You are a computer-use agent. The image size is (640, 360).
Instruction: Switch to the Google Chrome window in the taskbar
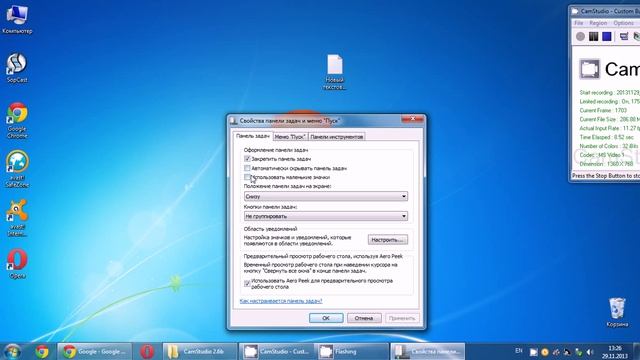click(x=94, y=351)
